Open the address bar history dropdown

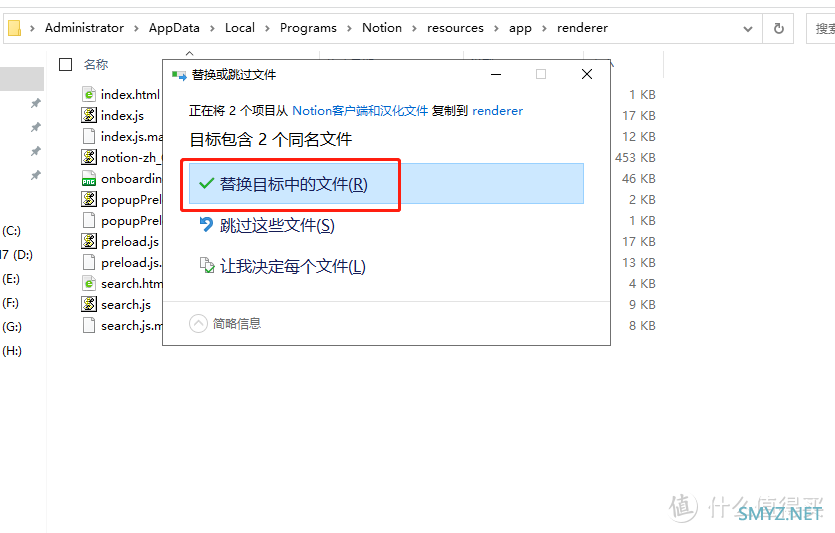point(748,29)
